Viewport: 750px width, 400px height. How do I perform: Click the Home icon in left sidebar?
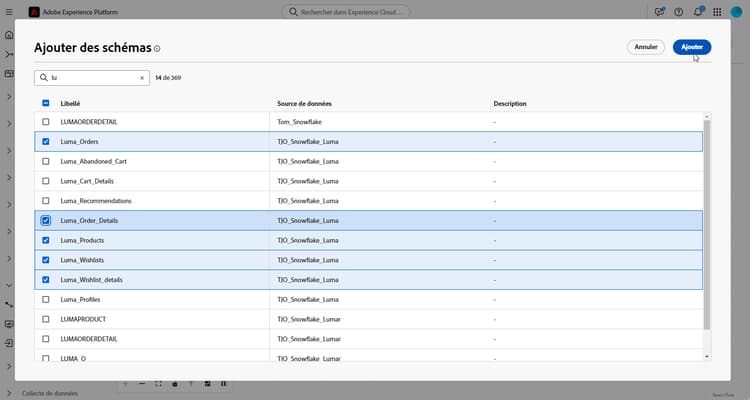pyautogui.click(x=9, y=35)
